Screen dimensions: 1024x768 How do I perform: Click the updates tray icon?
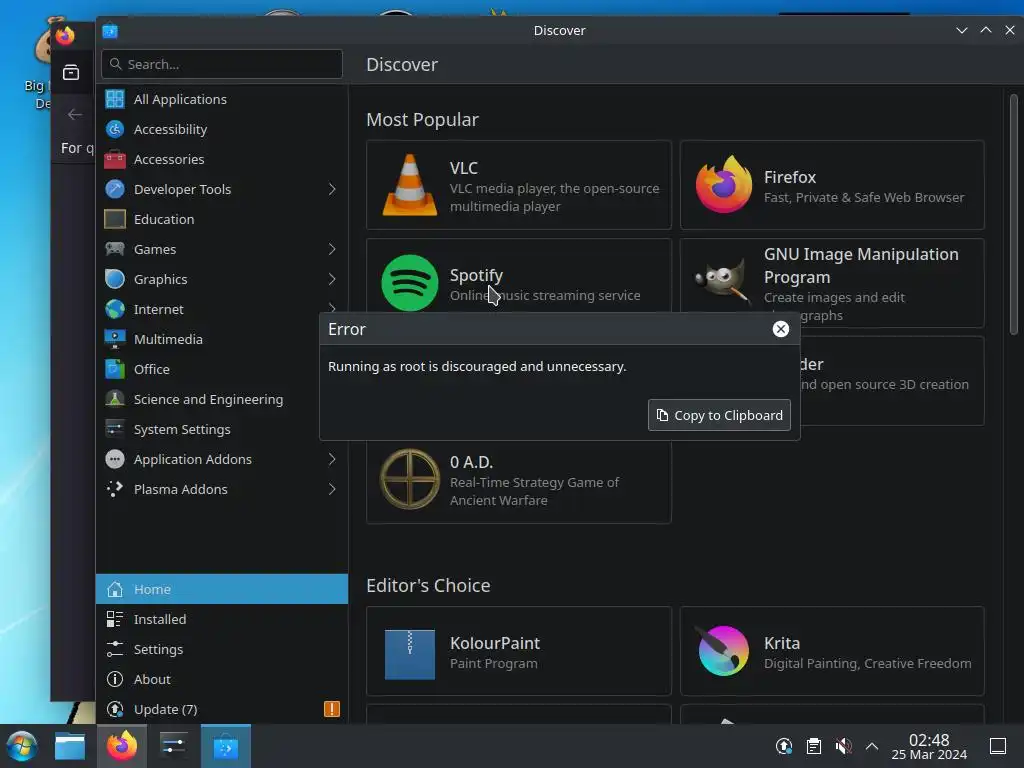click(784, 746)
